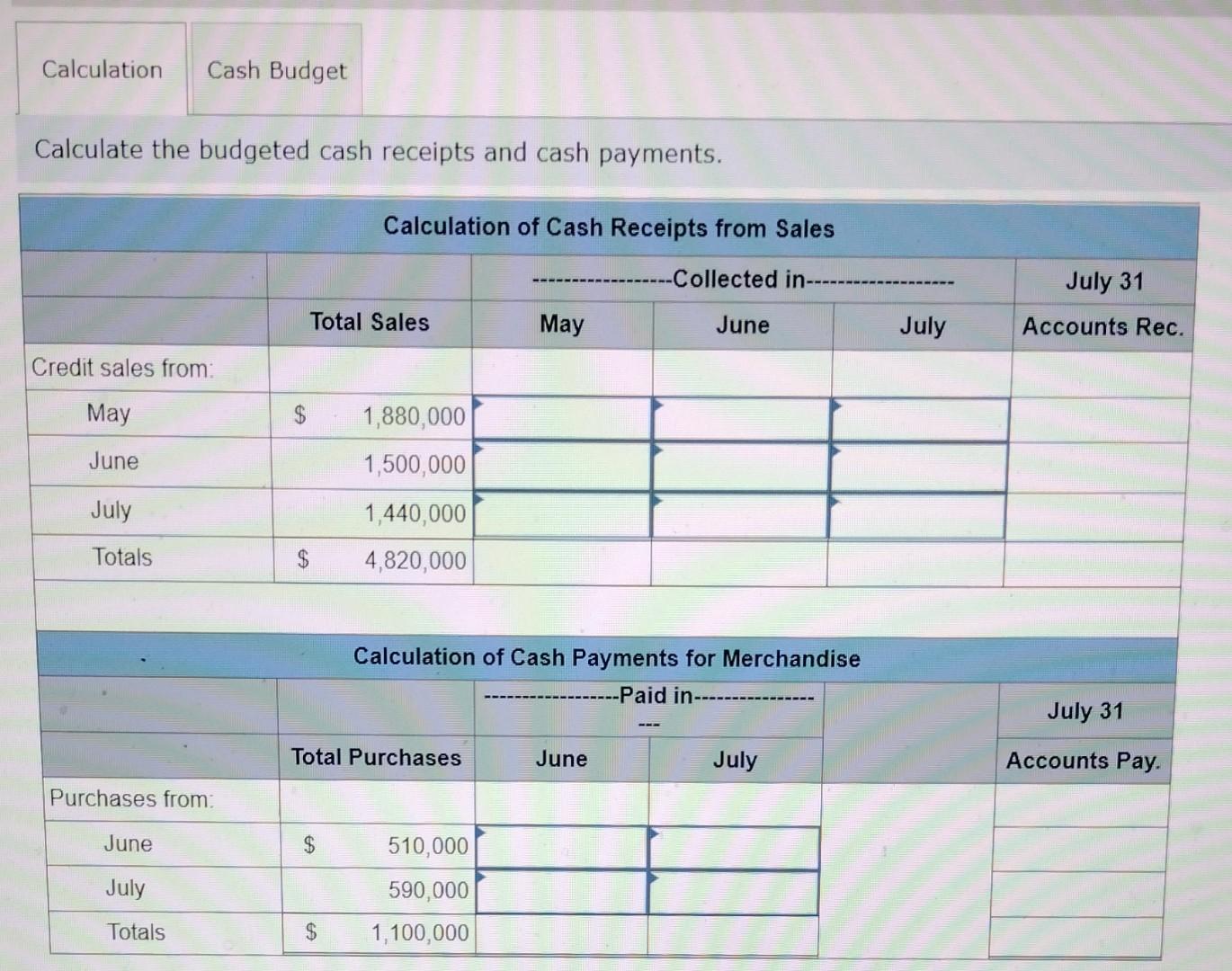
Task: Click the Calculation of Cash Payments title
Action: (607, 658)
